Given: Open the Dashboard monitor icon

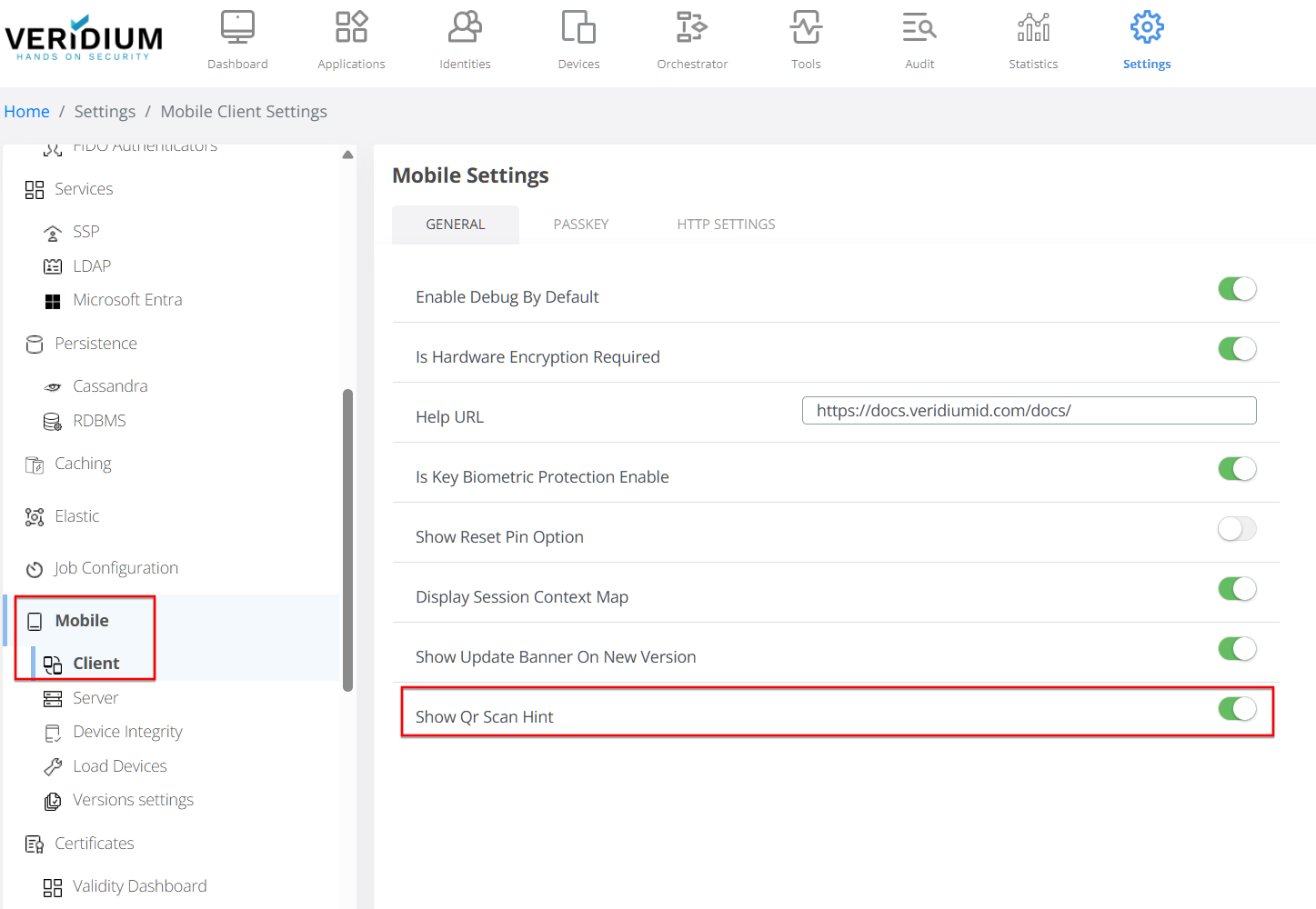Looking at the screenshot, I should click(x=237, y=27).
